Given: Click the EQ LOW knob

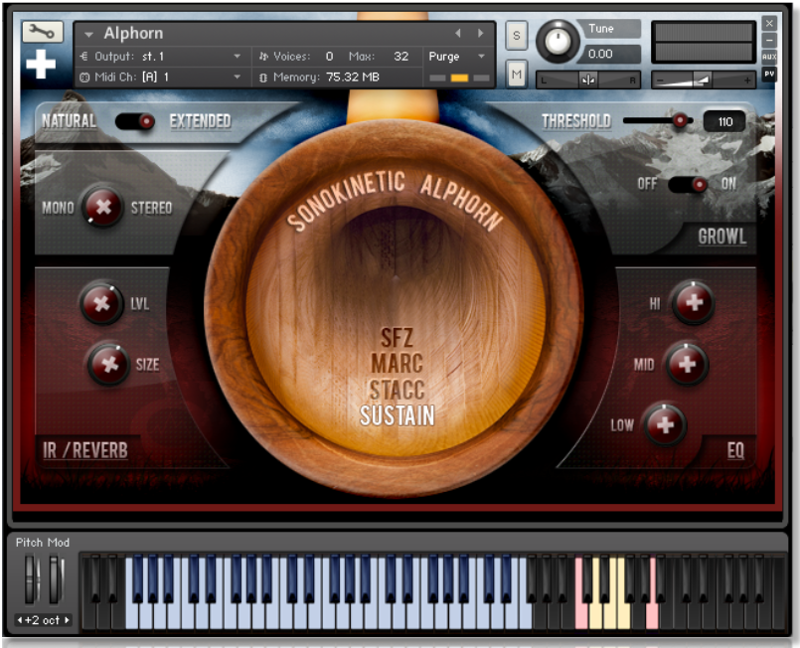Looking at the screenshot, I should click(x=664, y=425).
